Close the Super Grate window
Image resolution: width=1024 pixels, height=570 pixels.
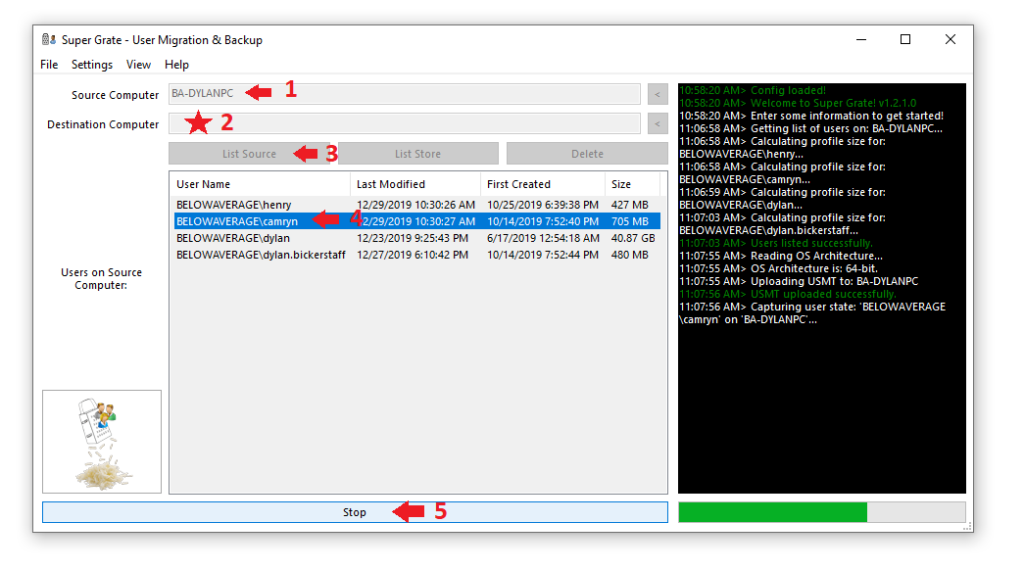[950, 40]
